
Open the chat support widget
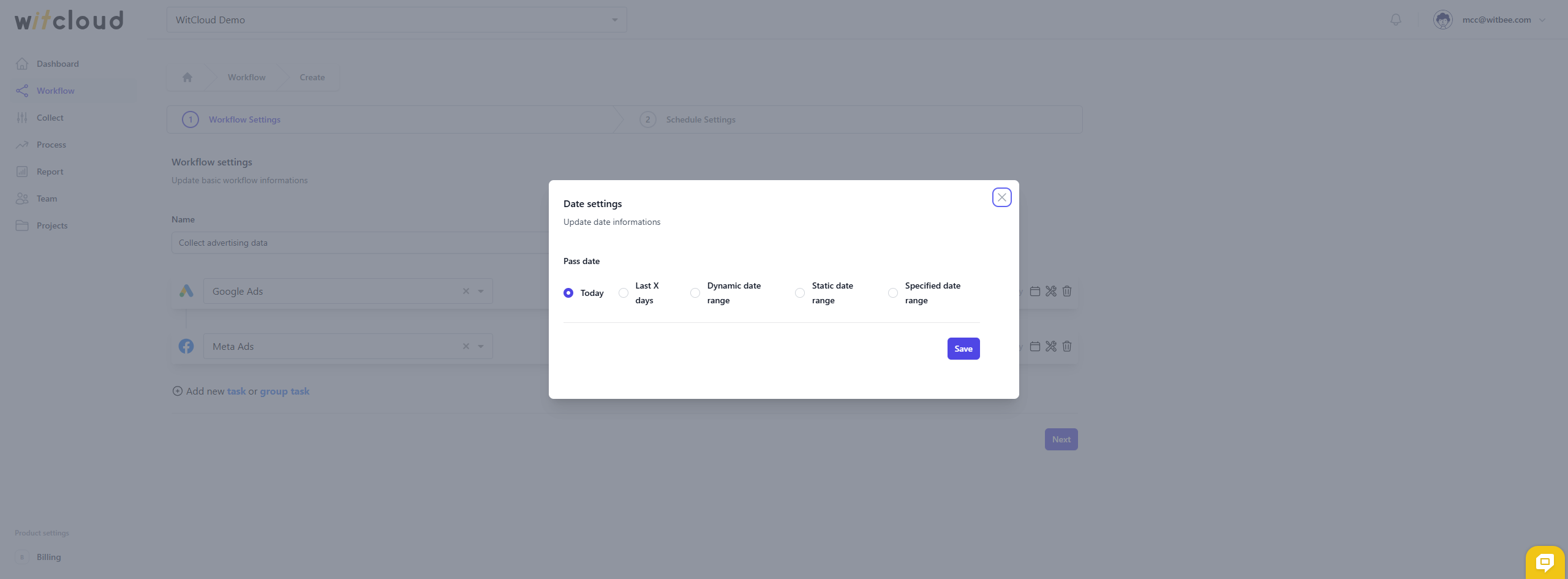point(1545,562)
